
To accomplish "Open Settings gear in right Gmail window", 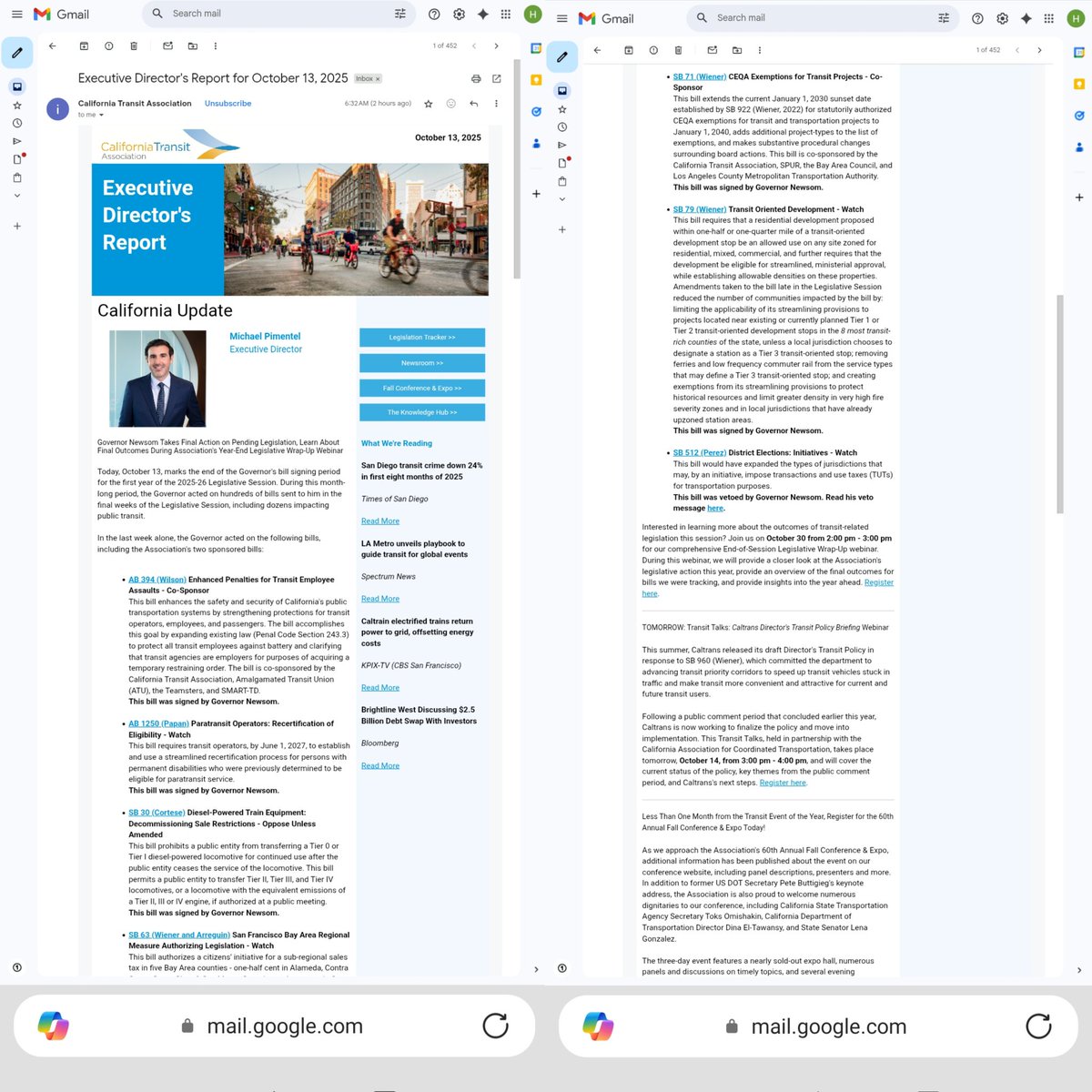I will (1002, 18).
